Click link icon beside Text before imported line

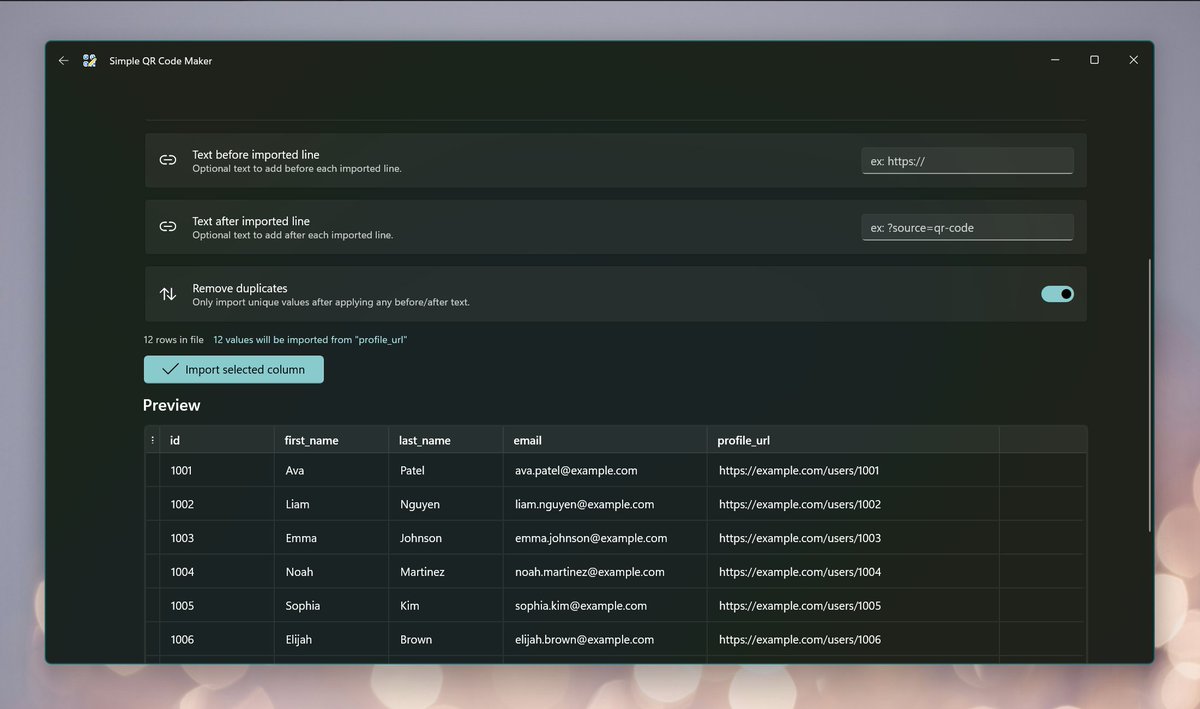pos(168,160)
